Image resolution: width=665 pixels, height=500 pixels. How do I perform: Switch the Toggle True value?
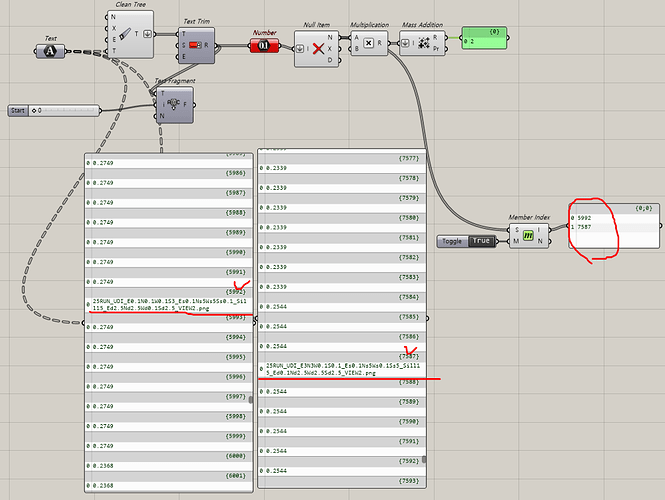click(481, 241)
